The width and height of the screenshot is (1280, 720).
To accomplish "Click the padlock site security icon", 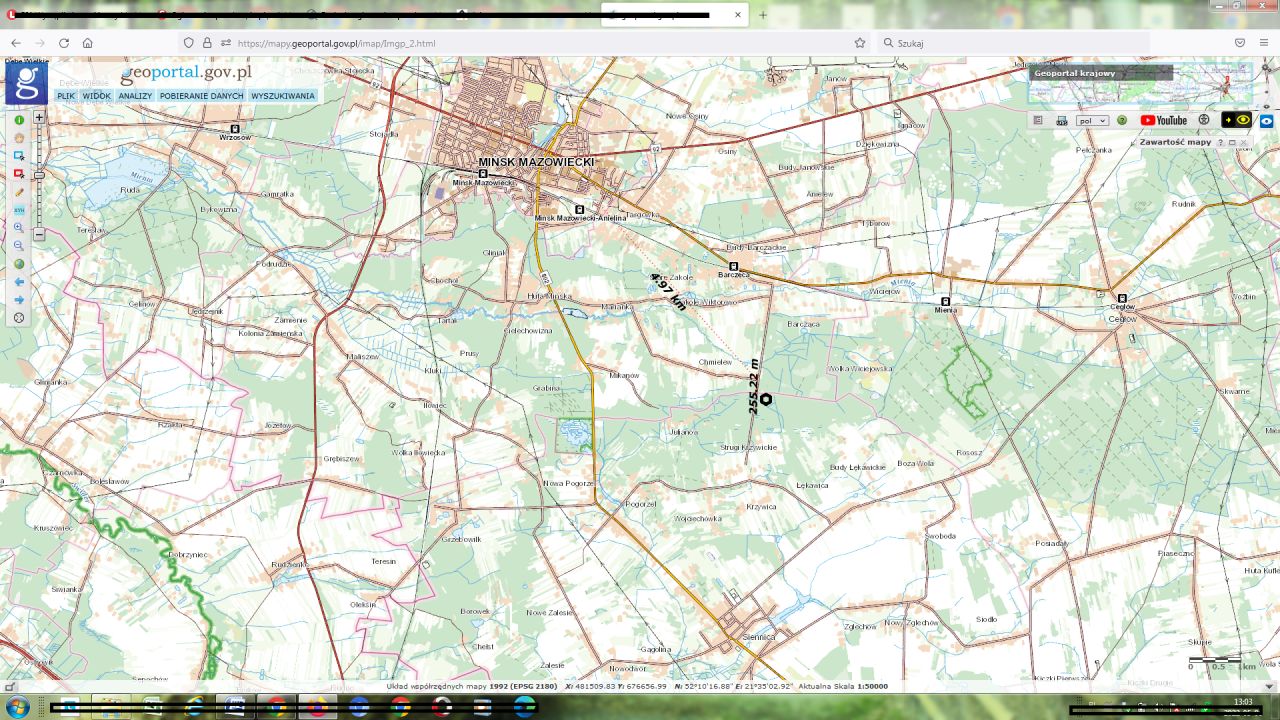I will pos(207,43).
